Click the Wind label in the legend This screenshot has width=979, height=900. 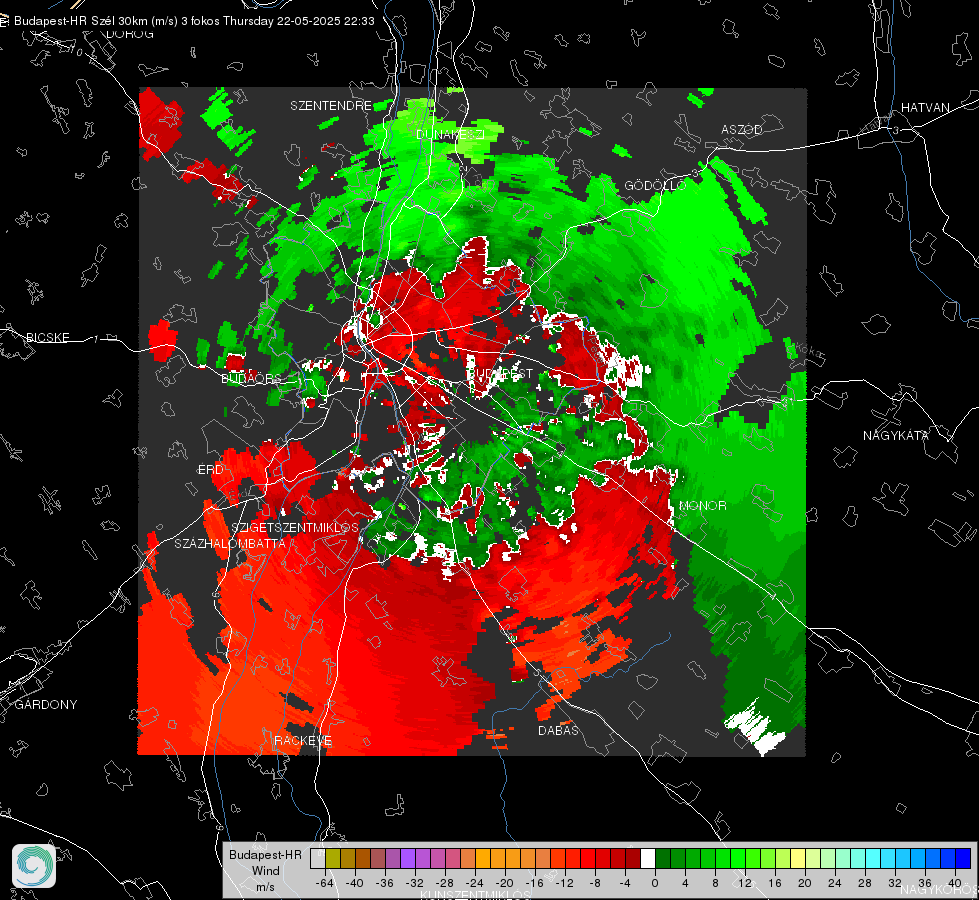click(265, 871)
